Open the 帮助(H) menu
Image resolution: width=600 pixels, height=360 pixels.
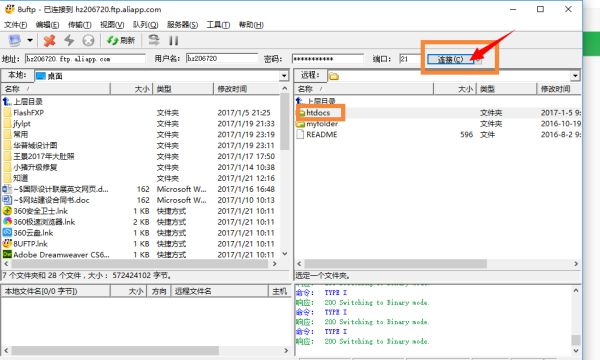(251, 25)
